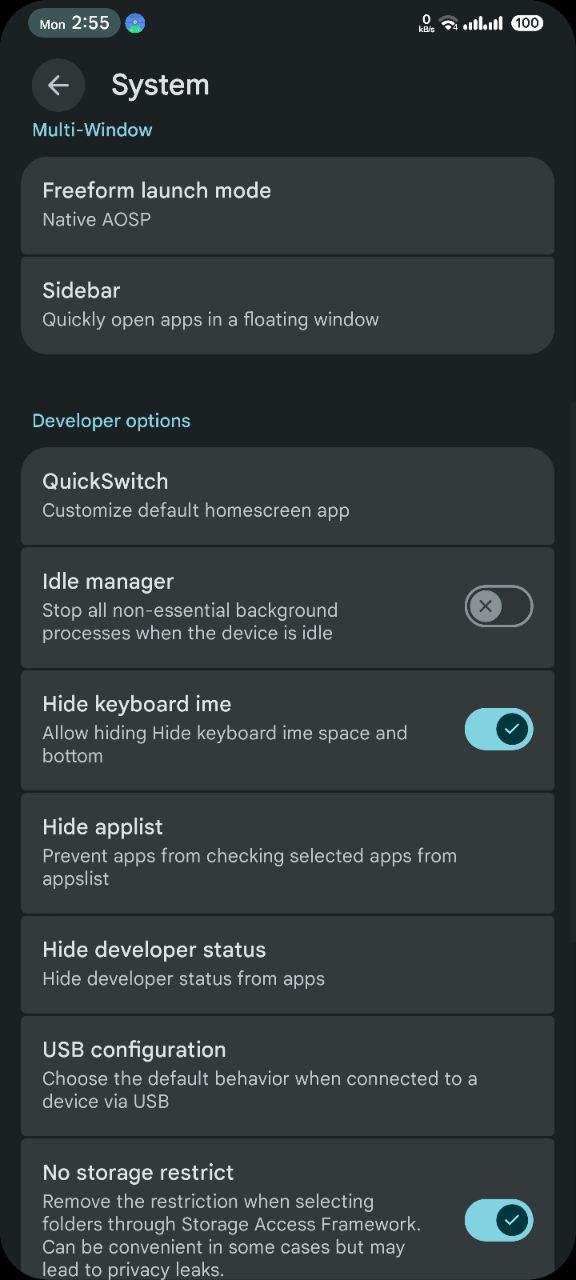Viewport: 576px width, 1280px height.
Task: Tap the round app icon beside clock
Action: (135, 23)
